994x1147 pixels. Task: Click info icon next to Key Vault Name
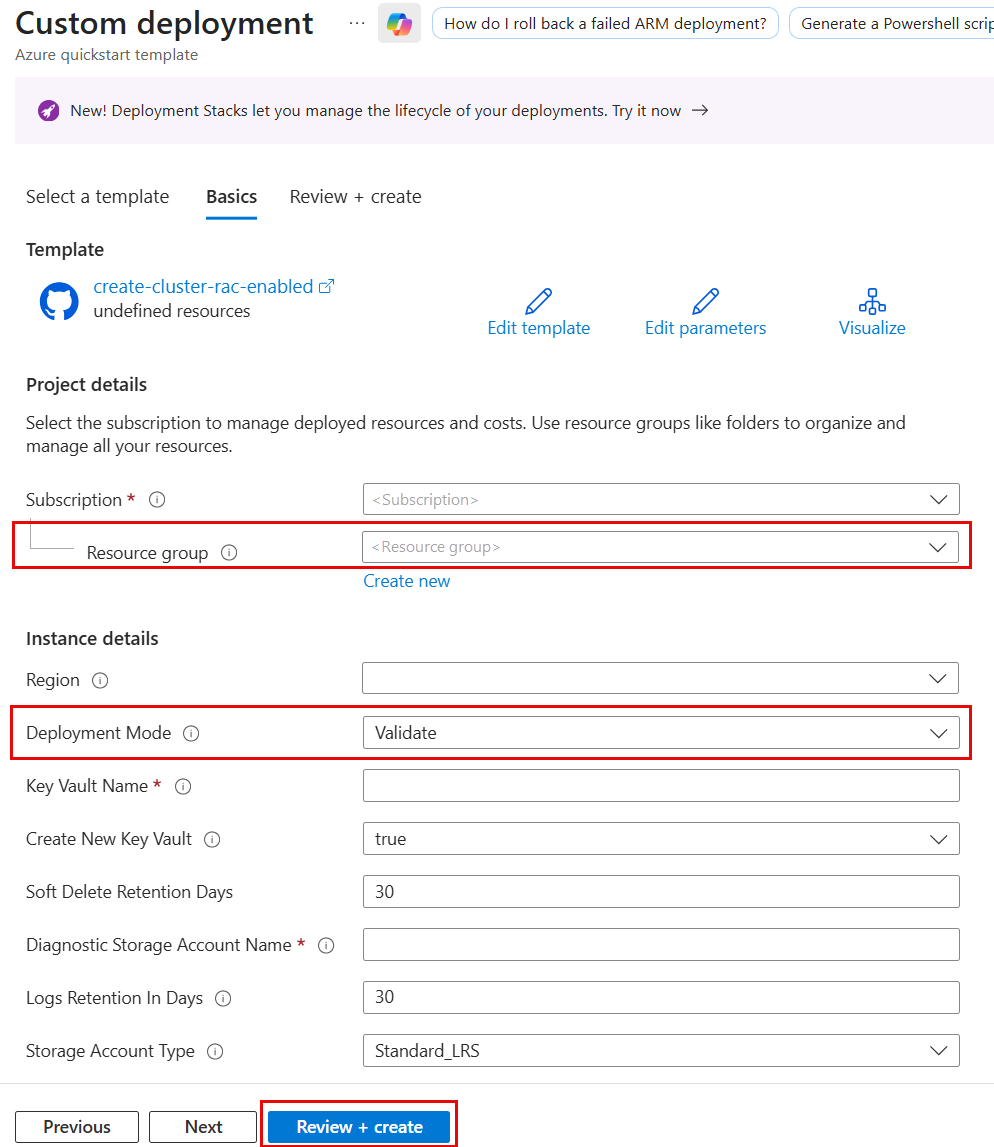tap(183, 786)
